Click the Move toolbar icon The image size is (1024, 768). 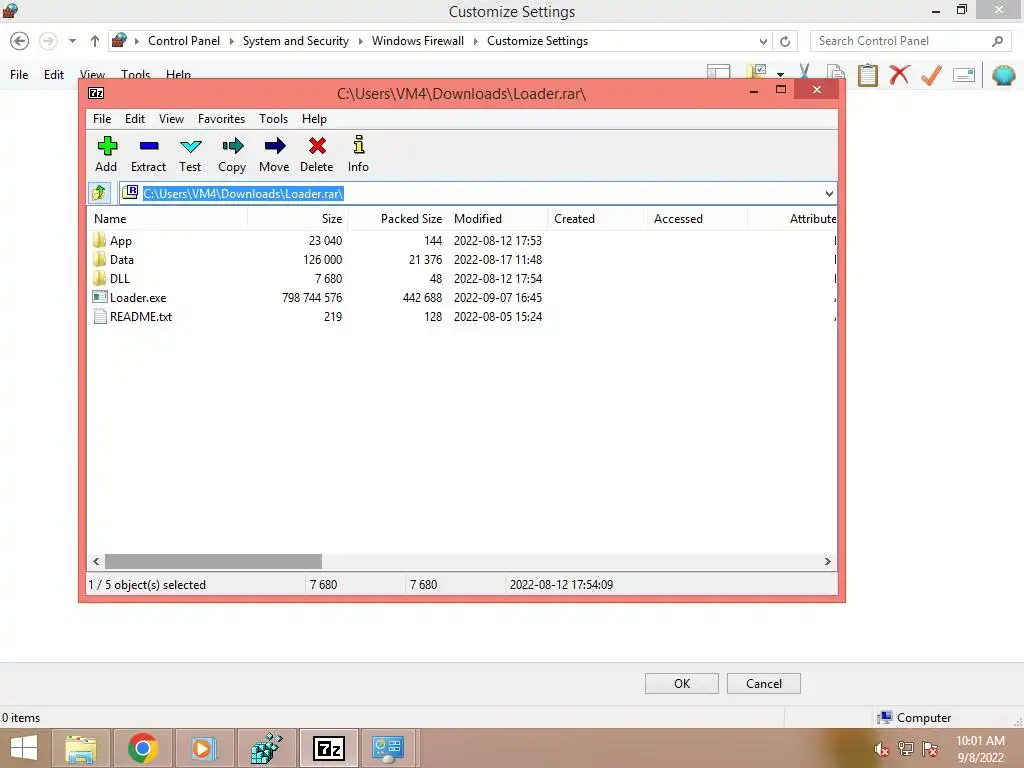[274, 146]
